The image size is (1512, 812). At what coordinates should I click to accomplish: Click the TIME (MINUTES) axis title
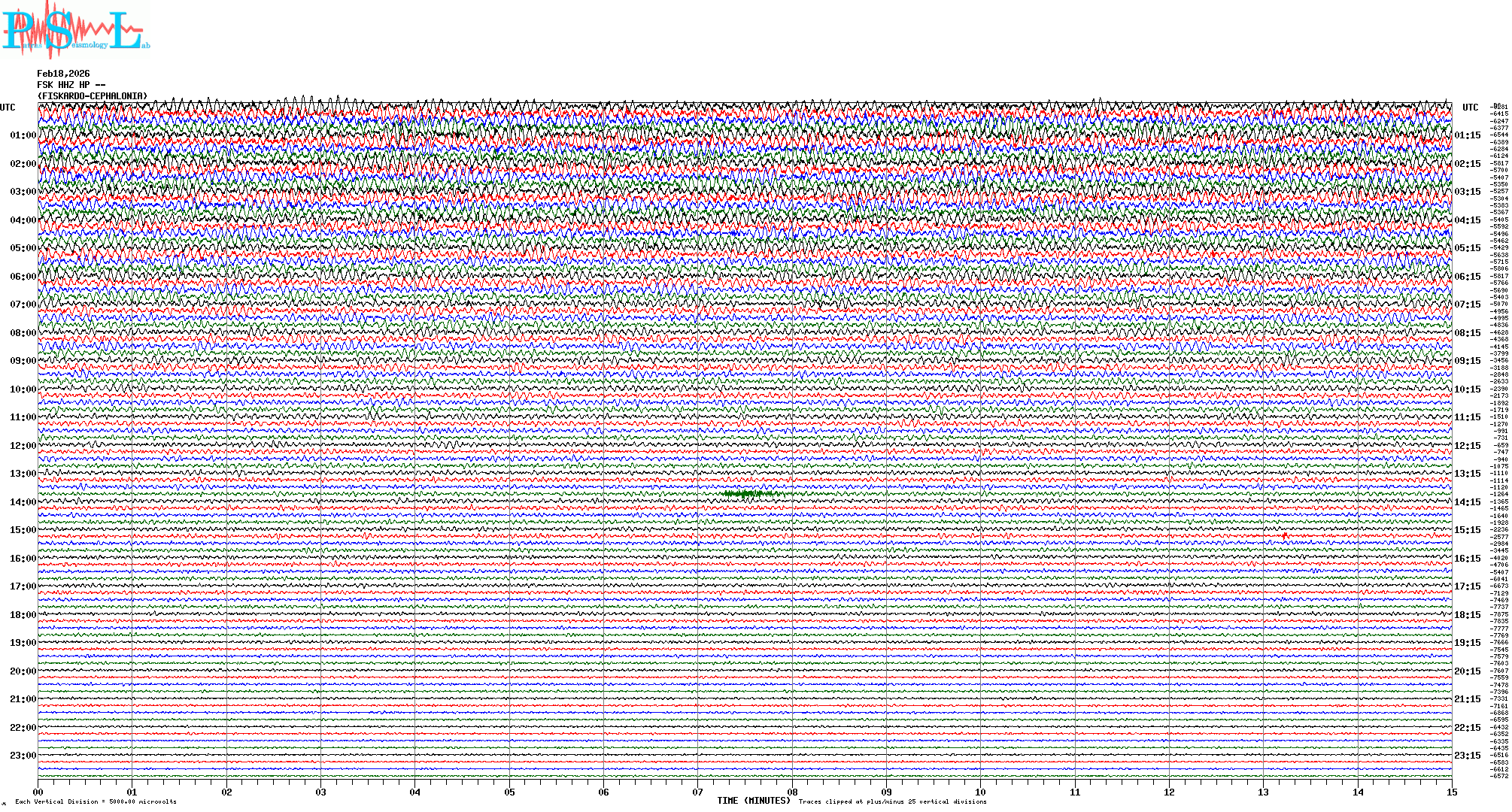754,801
